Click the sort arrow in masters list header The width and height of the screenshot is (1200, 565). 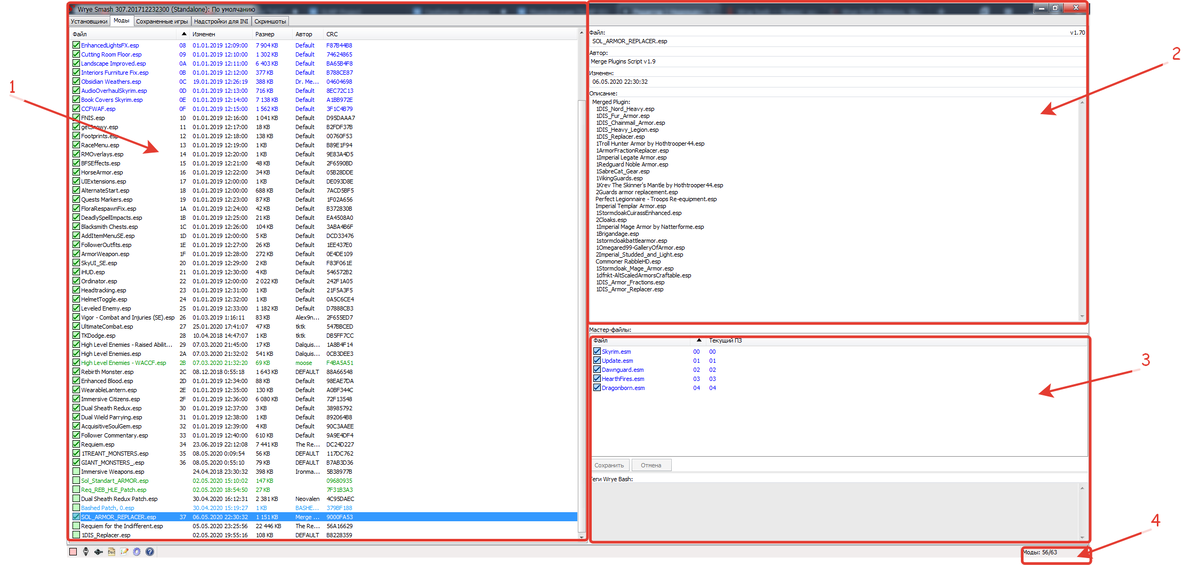coord(698,341)
